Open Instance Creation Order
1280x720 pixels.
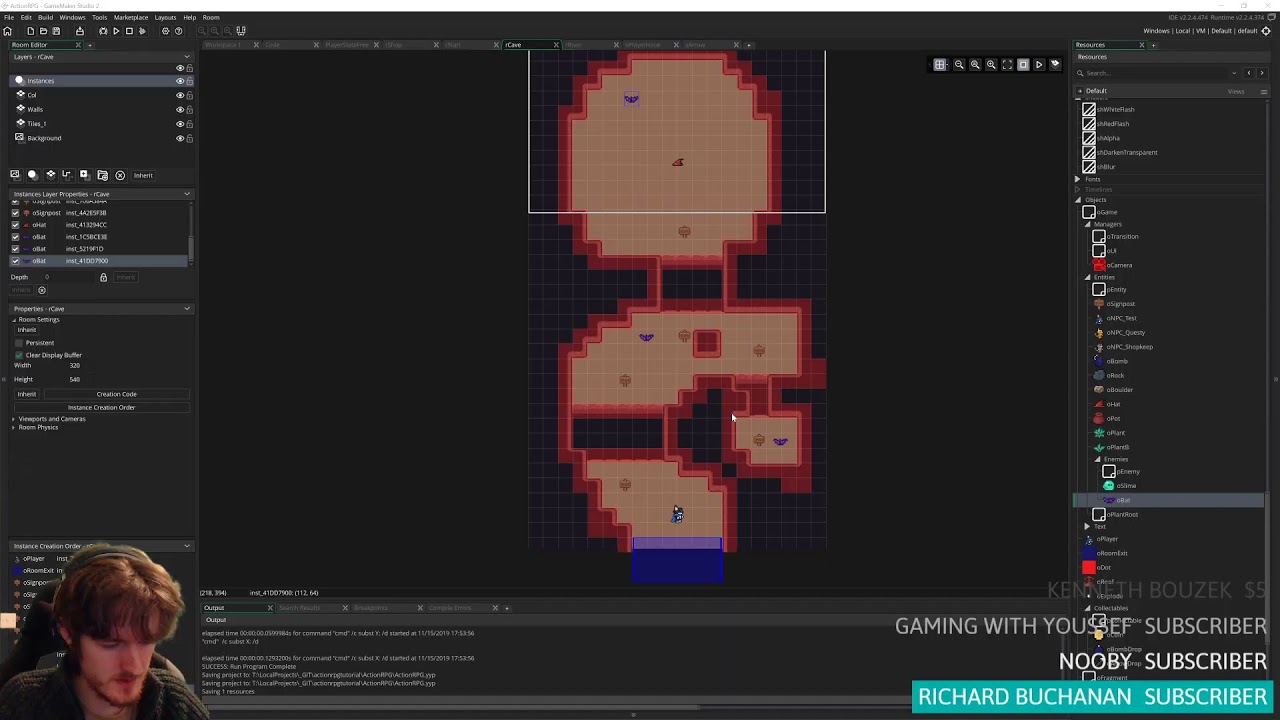point(101,408)
